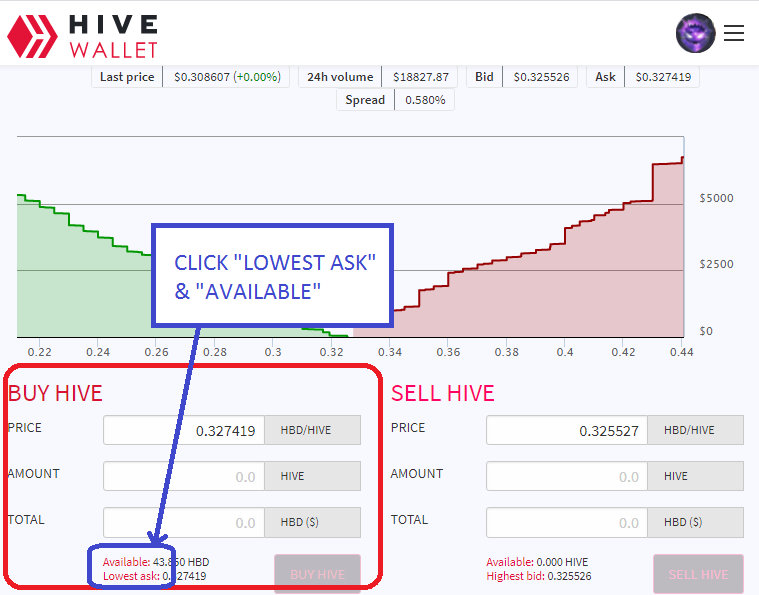The width and height of the screenshot is (759, 595).
Task: Click the BUY HIVE button
Action: click(x=318, y=574)
